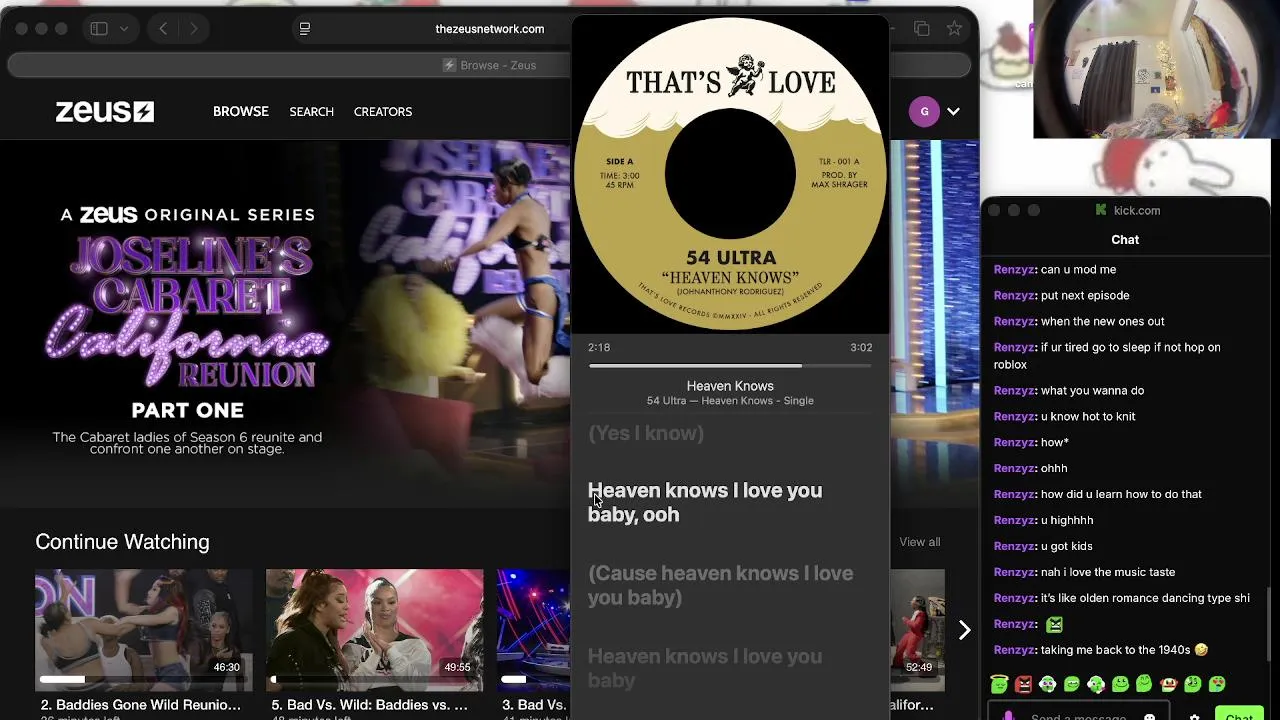Click the 5. Bad Vs. Wild: Baddies title
The image size is (1280, 720).
(x=369, y=705)
